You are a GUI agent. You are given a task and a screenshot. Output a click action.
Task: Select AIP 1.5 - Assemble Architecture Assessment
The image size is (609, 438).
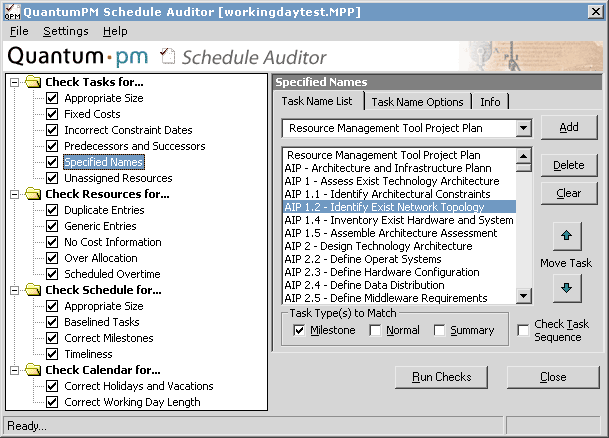click(399, 233)
